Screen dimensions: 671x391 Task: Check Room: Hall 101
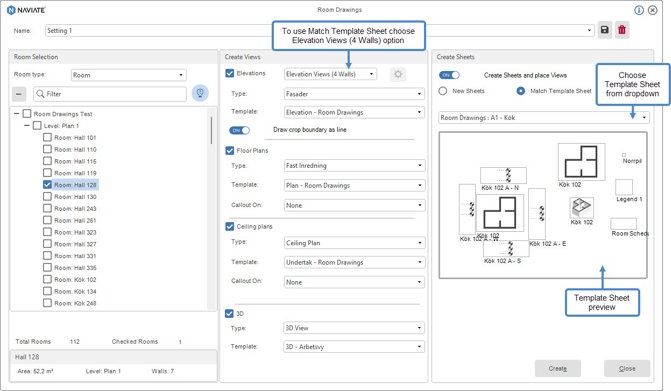[x=48, y=137]
